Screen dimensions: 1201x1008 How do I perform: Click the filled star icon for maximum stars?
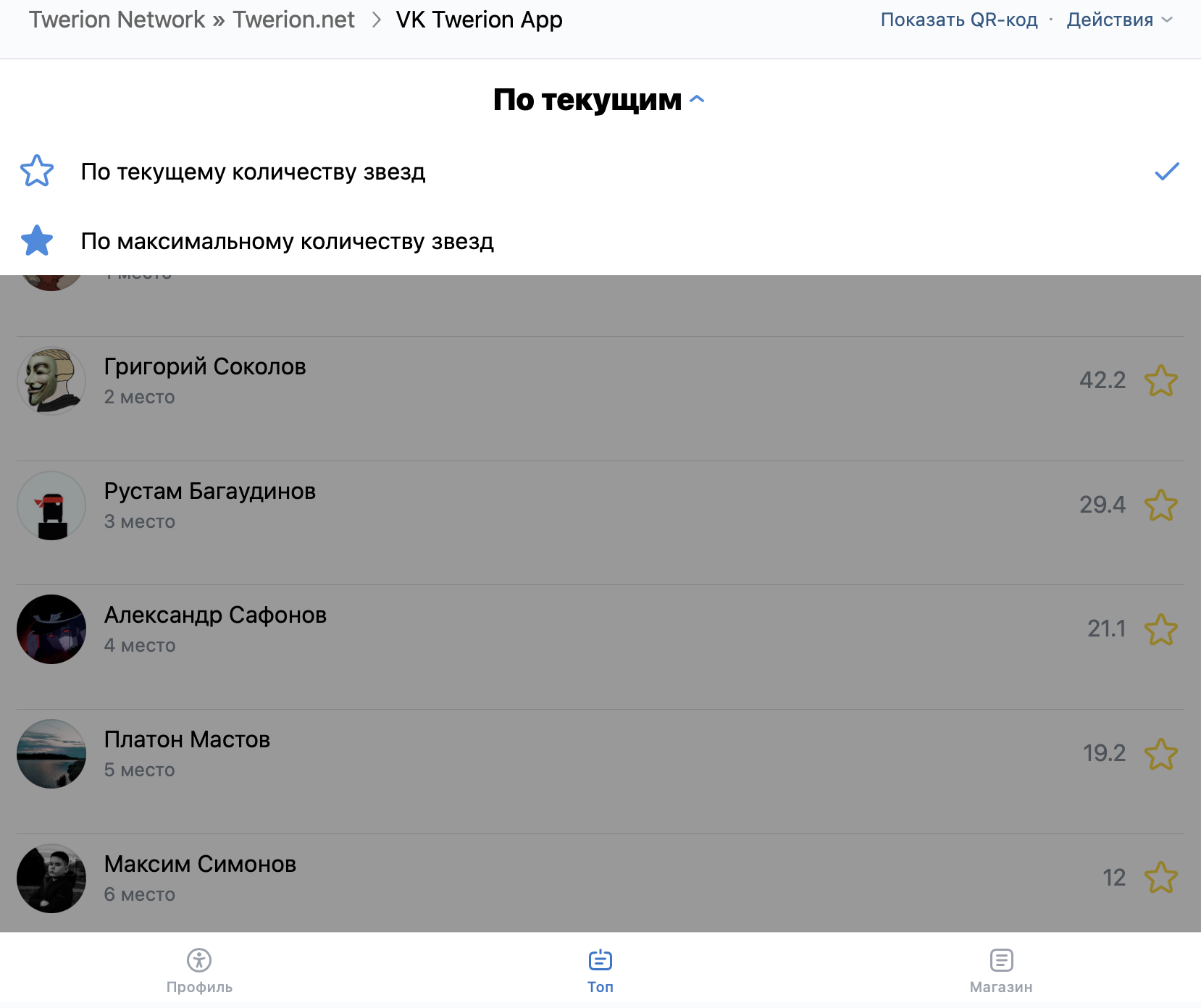click(x=37, y=240)
